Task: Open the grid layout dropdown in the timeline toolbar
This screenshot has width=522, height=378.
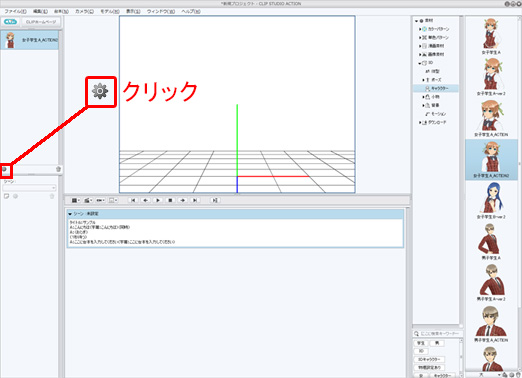Action: click(76, 200)
